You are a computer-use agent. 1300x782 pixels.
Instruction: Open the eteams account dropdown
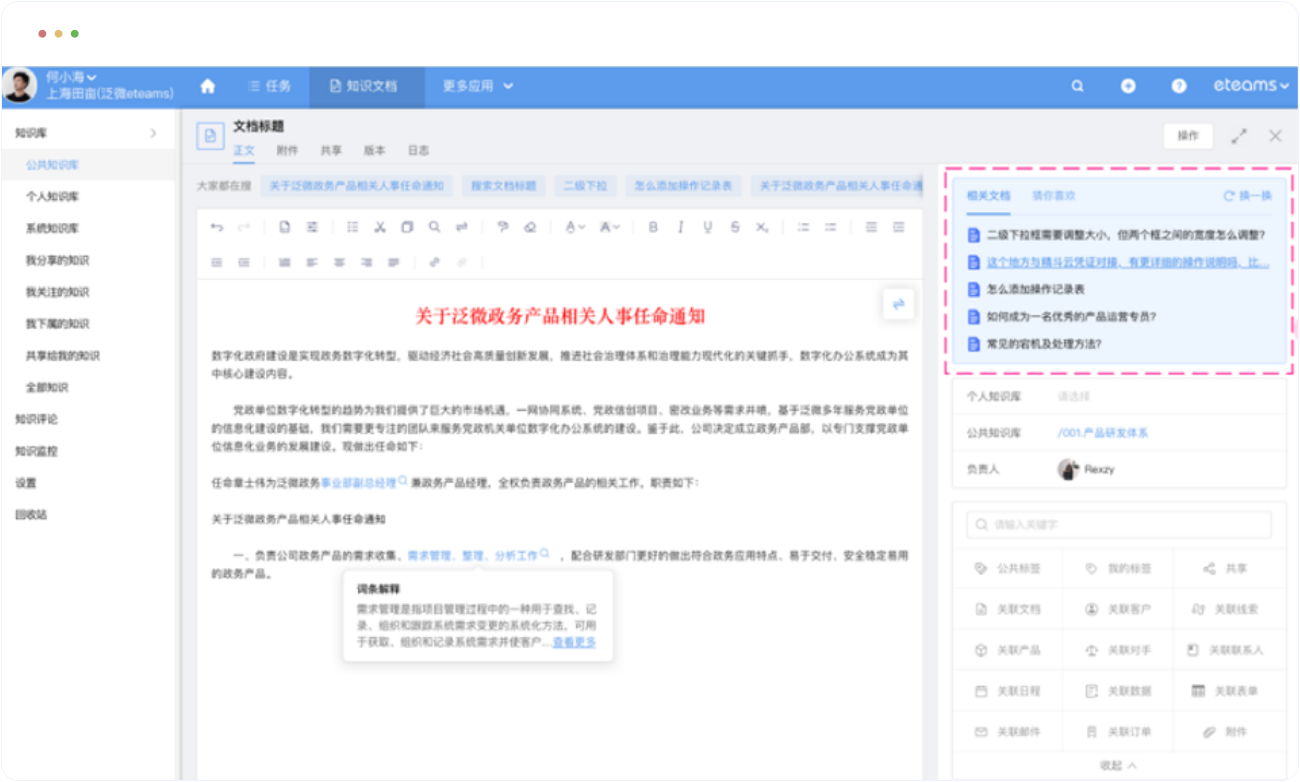1250,86
